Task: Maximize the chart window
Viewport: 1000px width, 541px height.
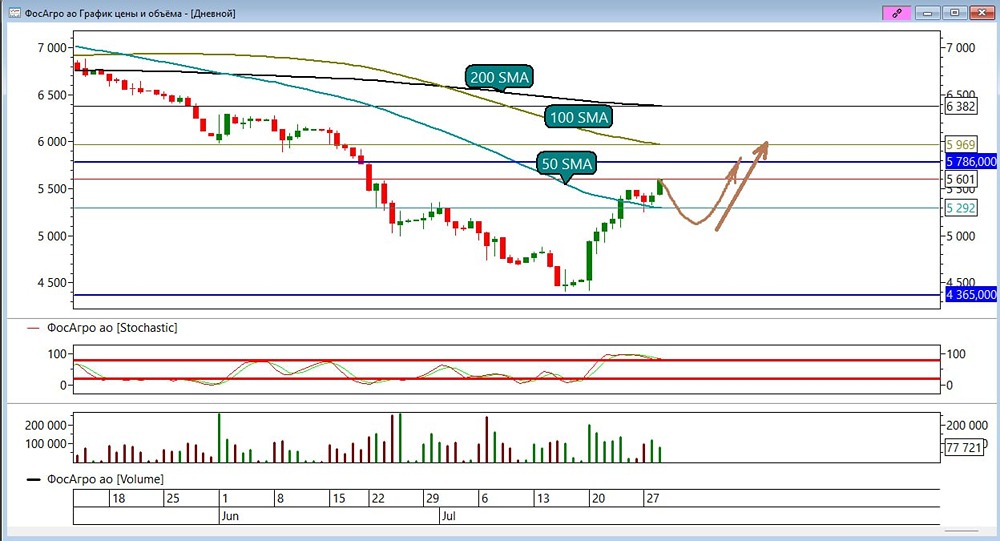Action: (x=955, y=13)
